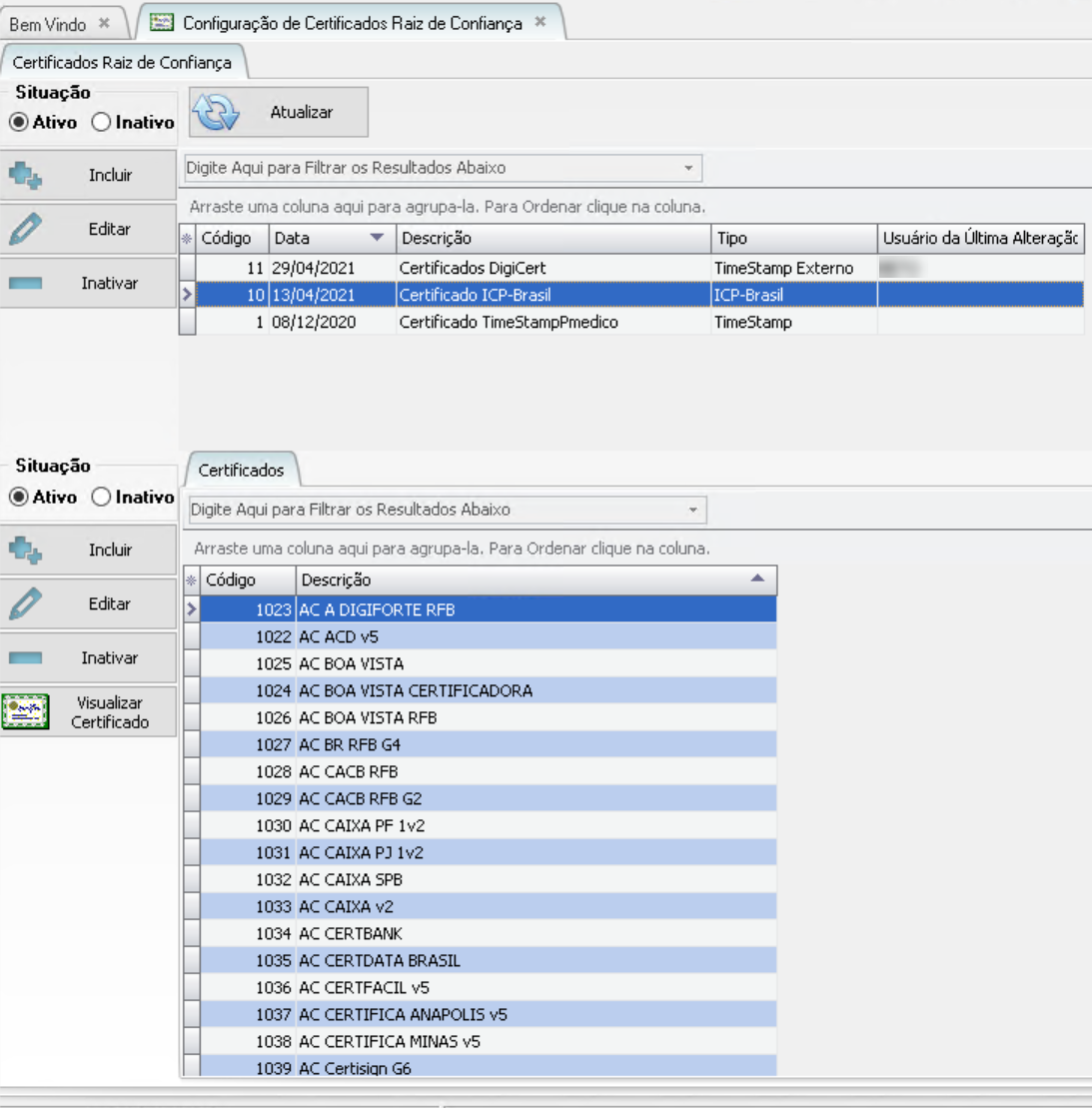The height and width of the screenshot is (1108, 1092).
Task: Close the Configuração de Certificados tab
Action: coord(541,22)
